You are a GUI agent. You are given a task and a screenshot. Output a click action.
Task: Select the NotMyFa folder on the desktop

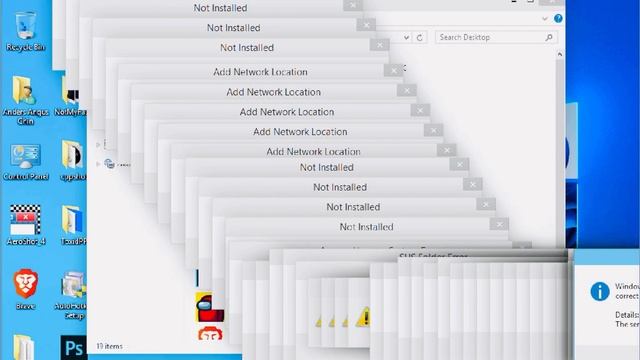72,96
